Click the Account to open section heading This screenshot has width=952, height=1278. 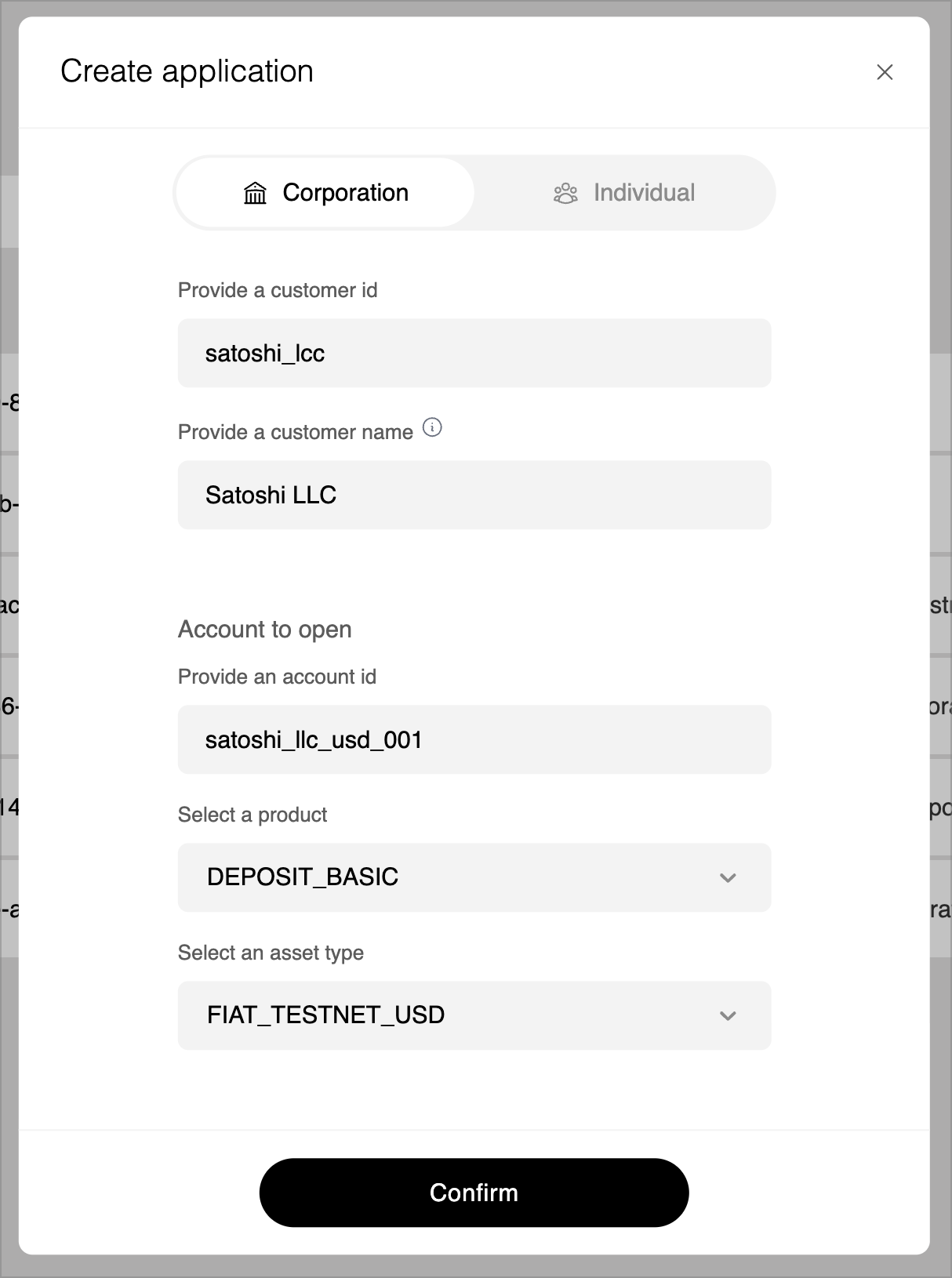point(265,629)
